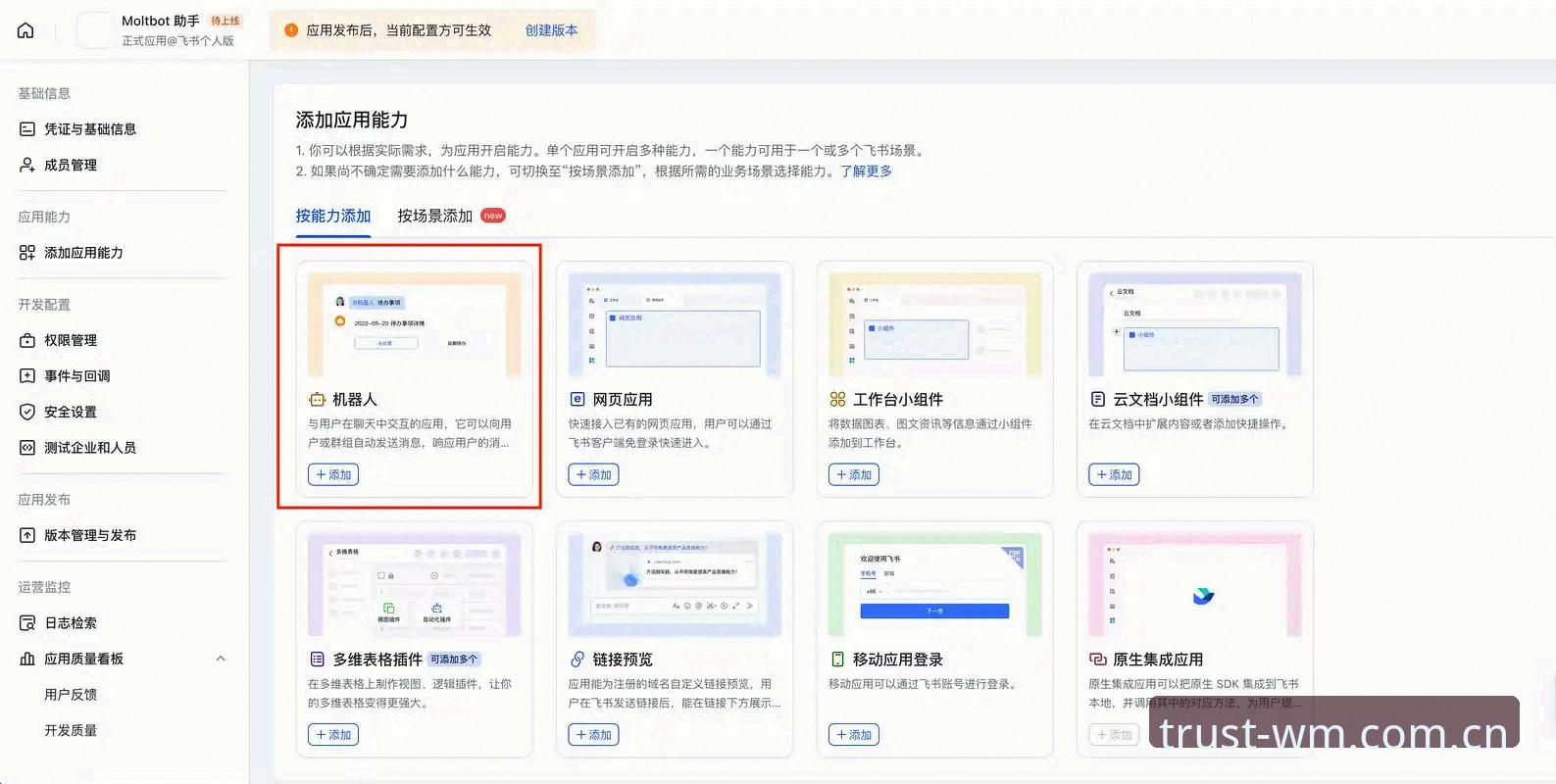Click the Moltbot app avatar icon
This screenshot has height=784, width=1556.
click(x=94, y=30)
